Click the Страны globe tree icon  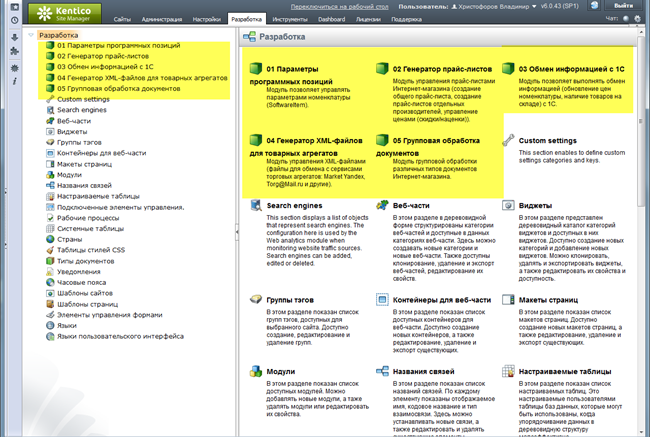pyautogui.click(x=50, y=239)
